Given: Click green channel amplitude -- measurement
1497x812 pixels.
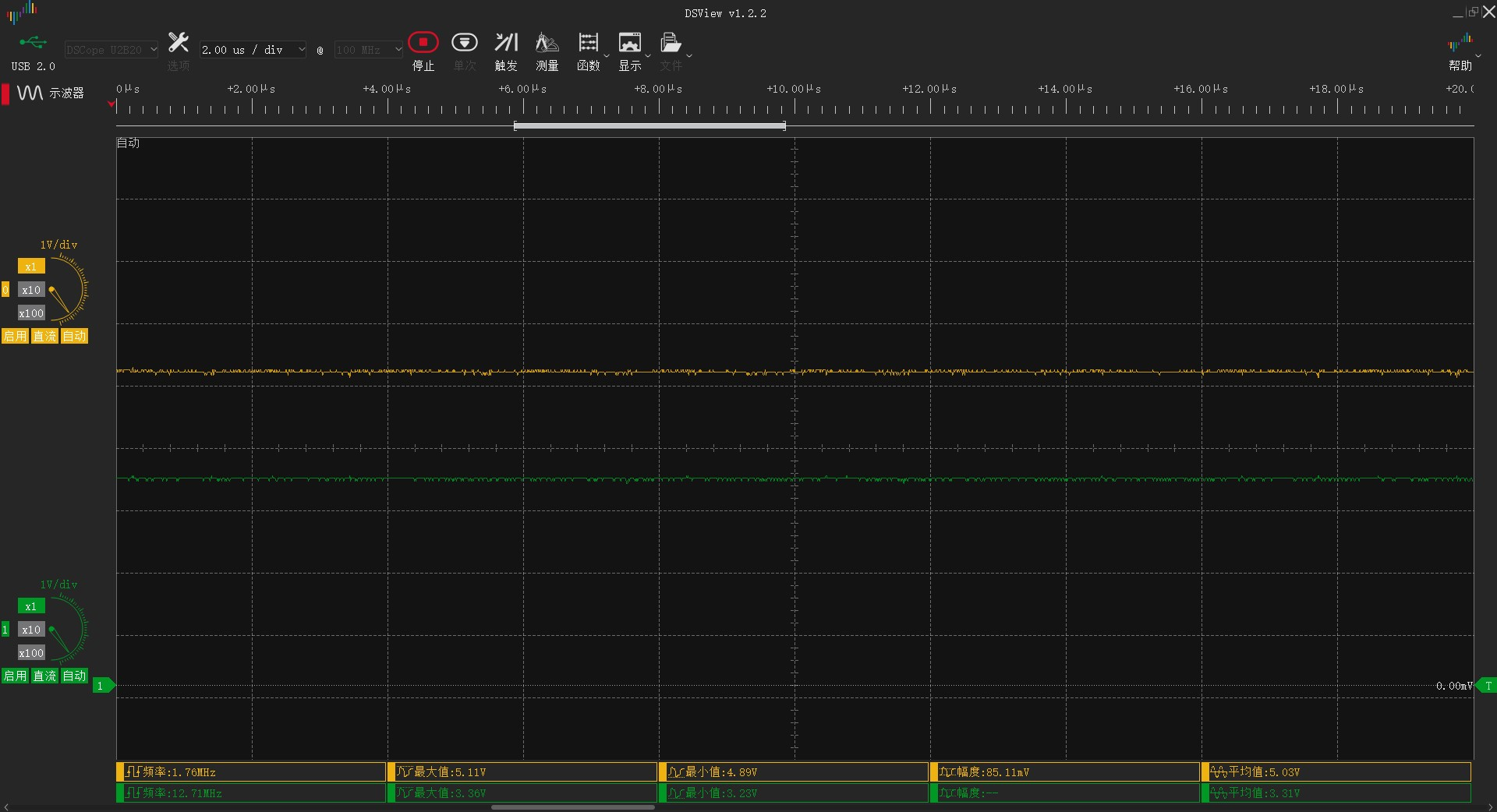Looking at the screenshot, I should tap(1065, 793).
